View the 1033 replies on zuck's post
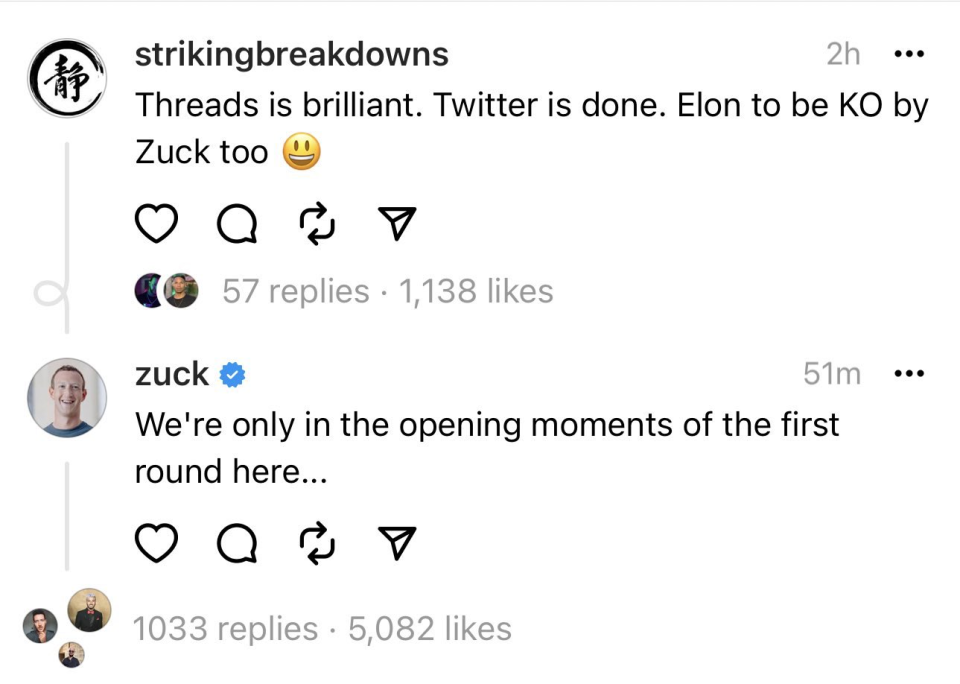Screen dimensions: 960x684 click(x=225, y=629)
